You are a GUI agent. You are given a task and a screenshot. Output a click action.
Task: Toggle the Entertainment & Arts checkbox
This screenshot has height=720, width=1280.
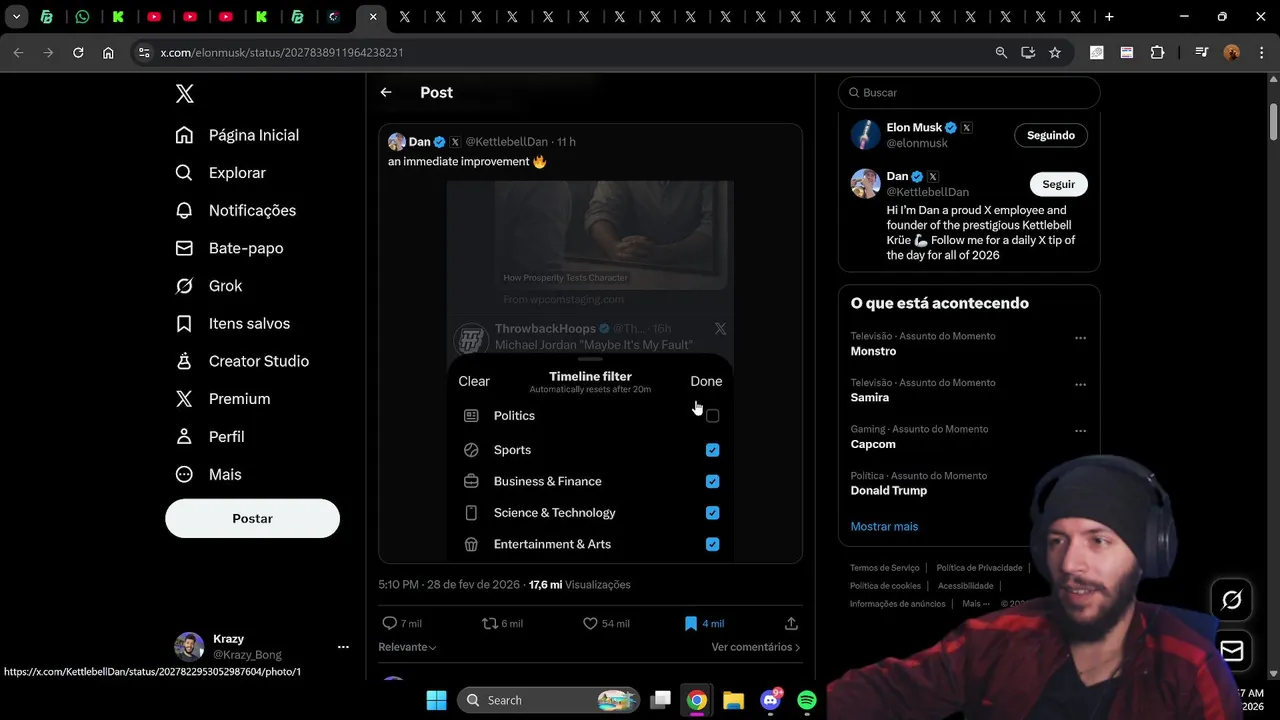click(x=712, y=544)
